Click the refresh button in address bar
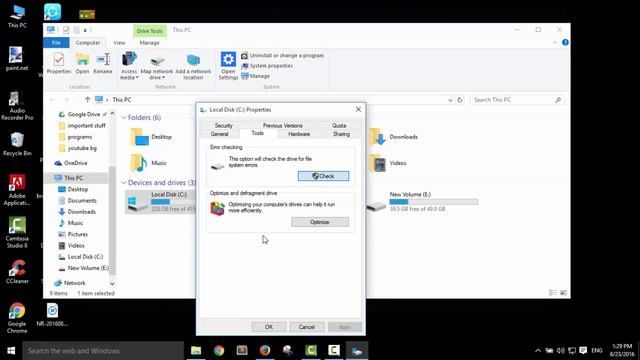Image resolution: width=640 pixels, height=360 pixels. [460, 100]
